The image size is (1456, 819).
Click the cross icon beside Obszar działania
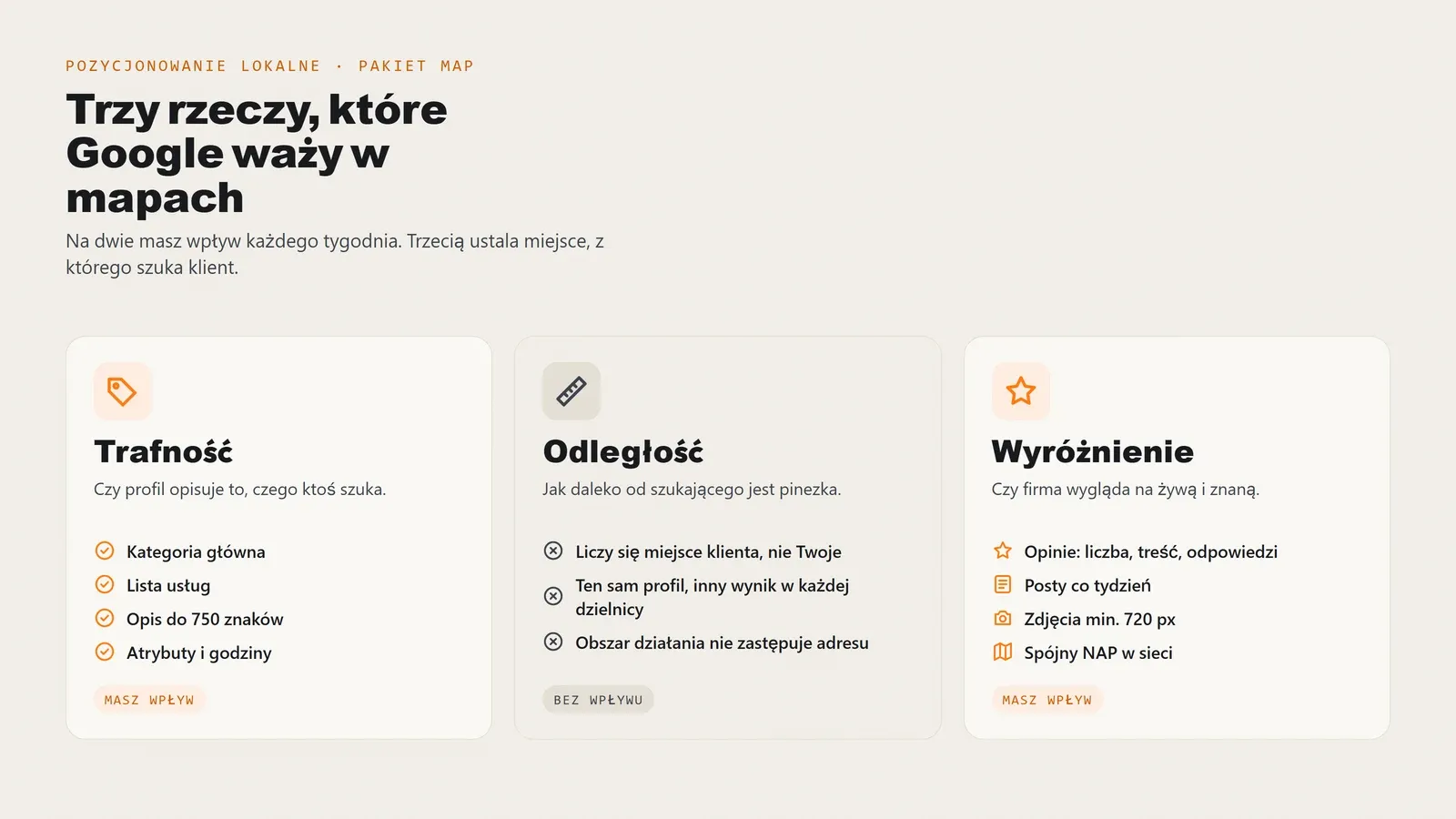(553, 642)
